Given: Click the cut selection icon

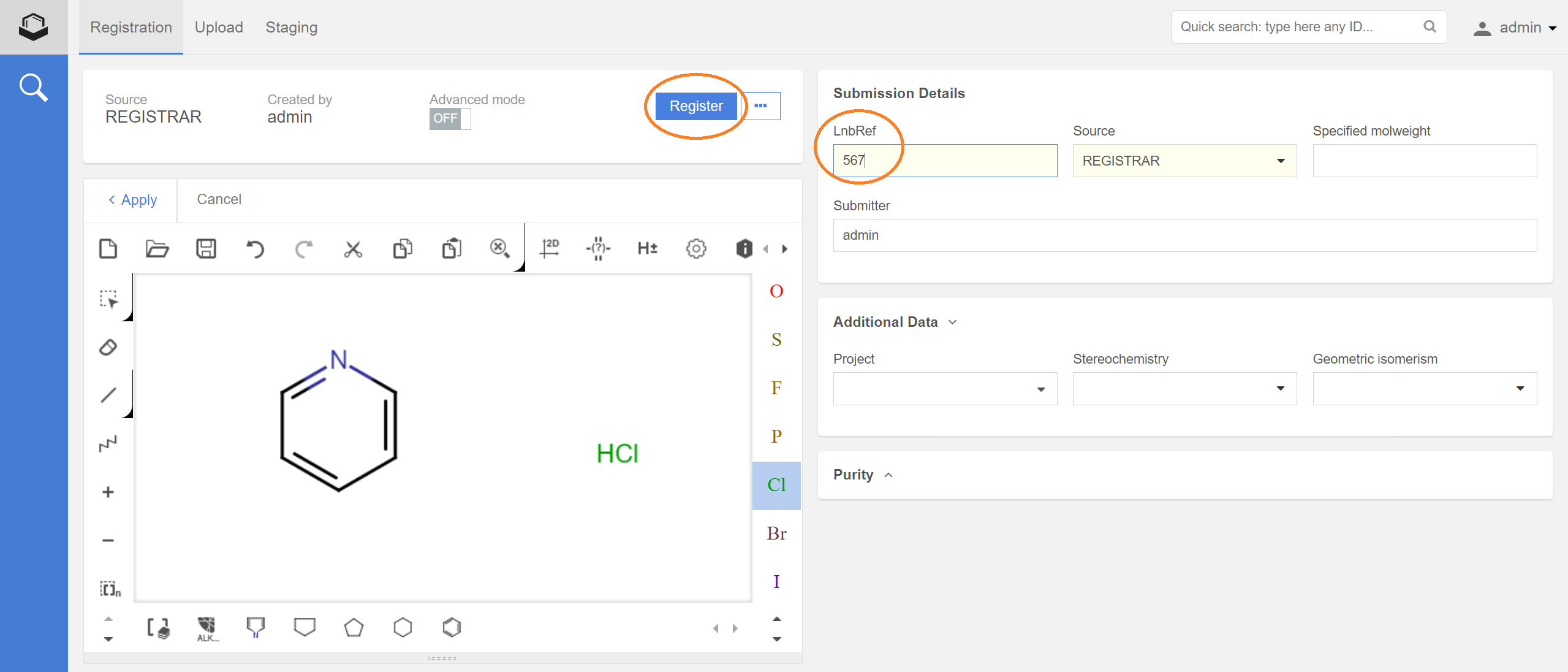Looking at the screenshot, I should pyautogui.click(x=354, y=249).
